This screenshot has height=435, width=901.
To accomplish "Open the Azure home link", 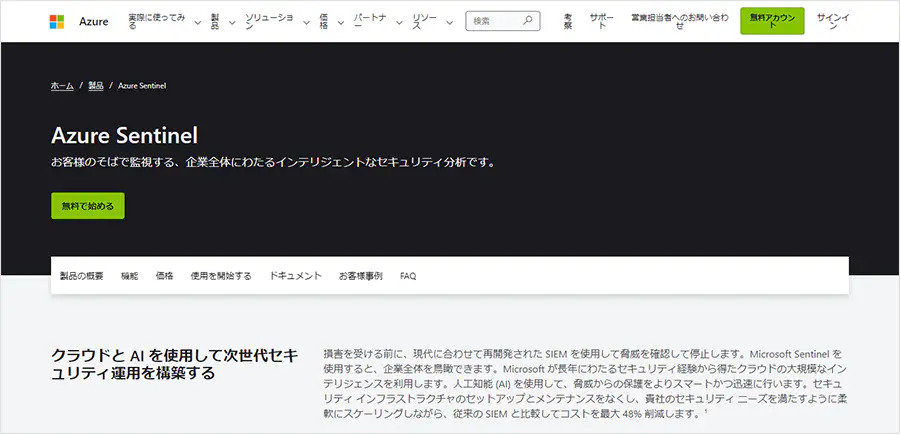I will click(94, 22).
